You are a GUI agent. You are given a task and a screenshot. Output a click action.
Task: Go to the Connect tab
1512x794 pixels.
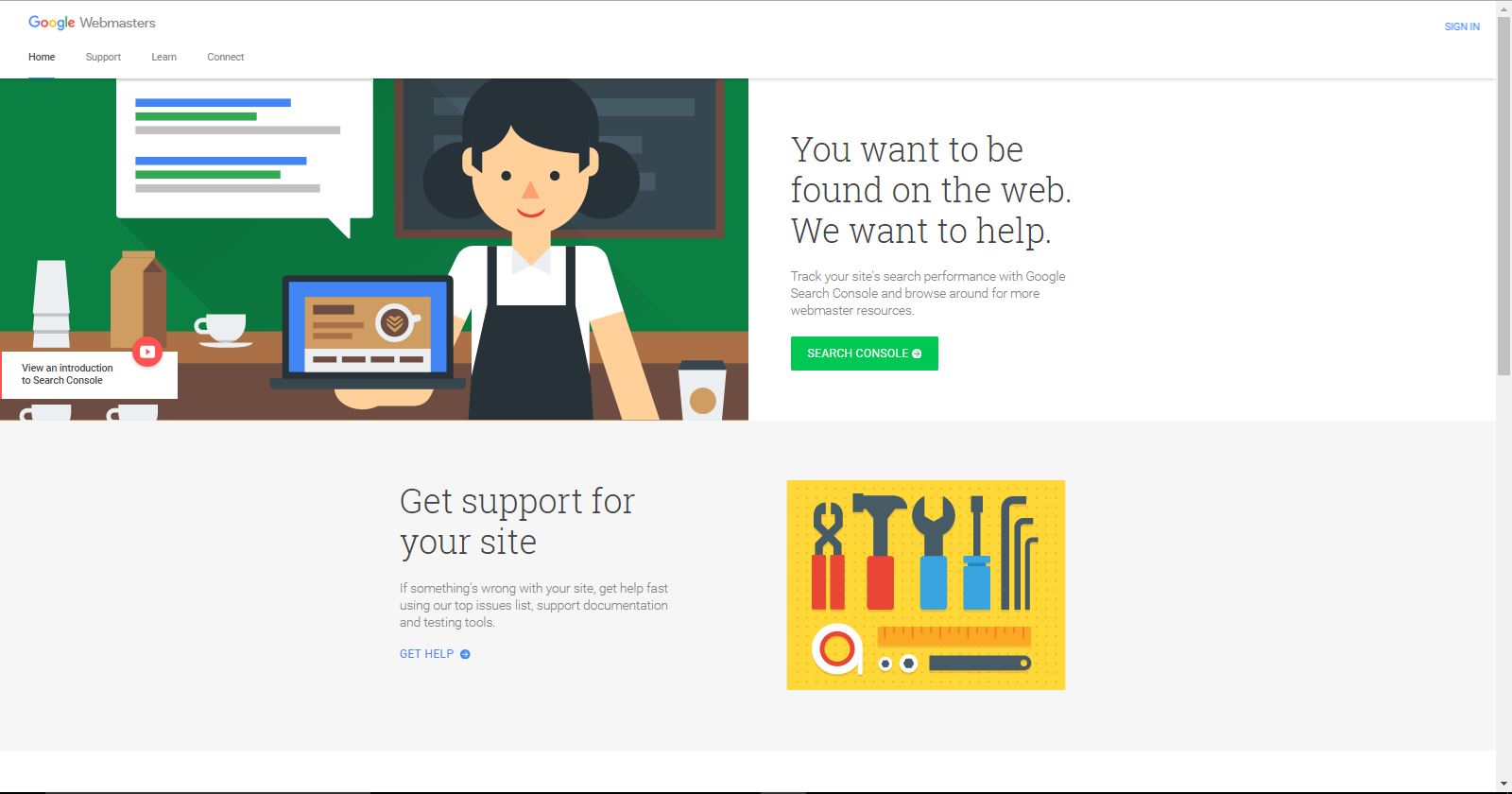click(x=226, y=57)
